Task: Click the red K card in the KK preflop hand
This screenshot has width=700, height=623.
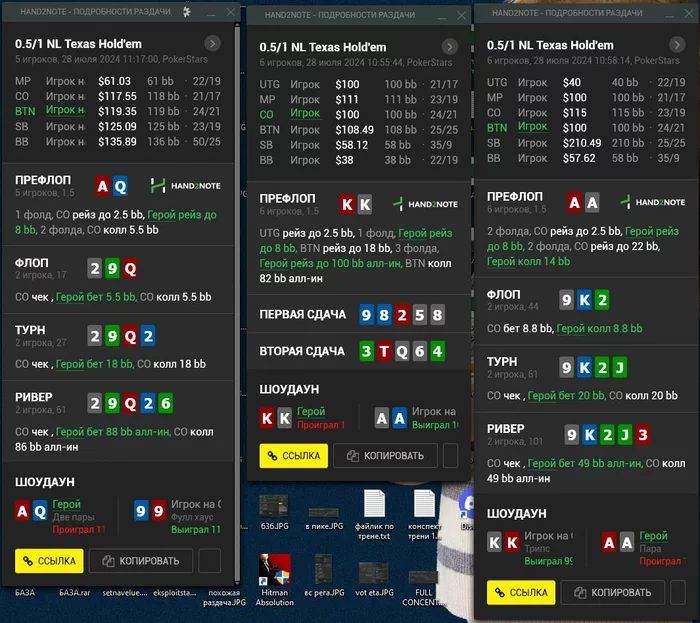Action: pos(347,204)
